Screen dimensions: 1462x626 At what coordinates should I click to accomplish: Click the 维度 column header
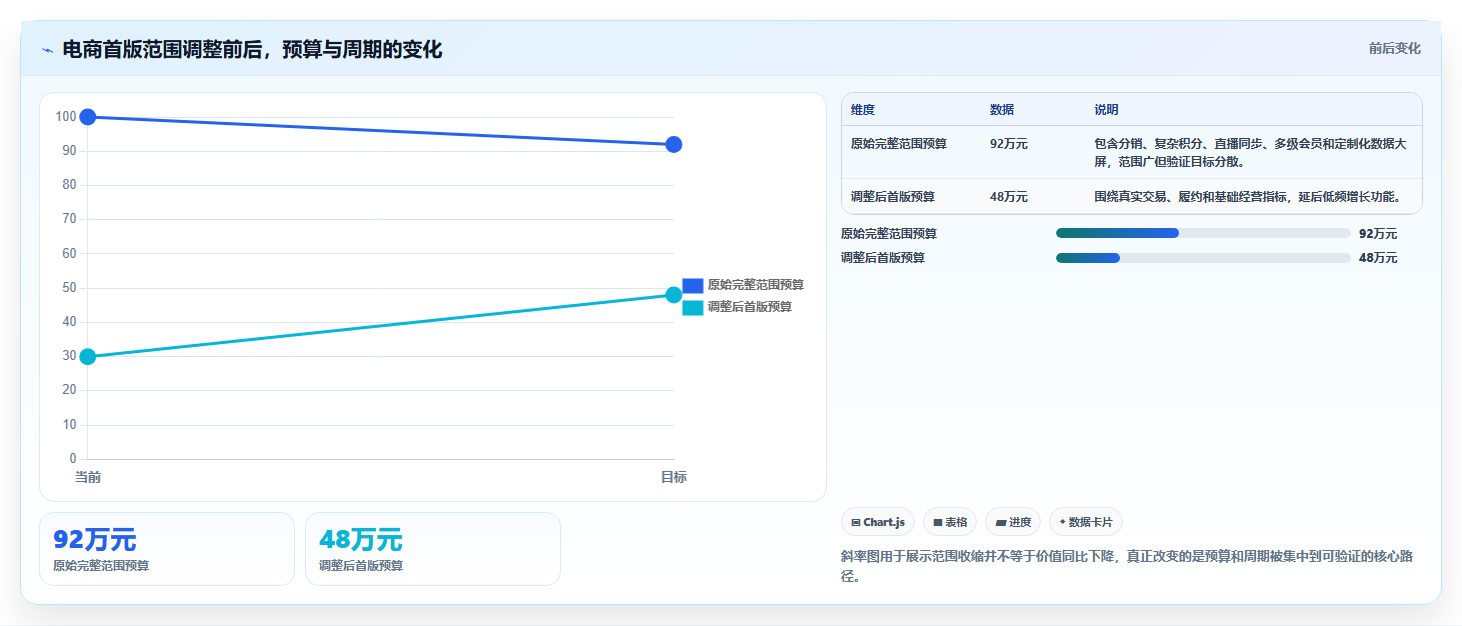863,110
